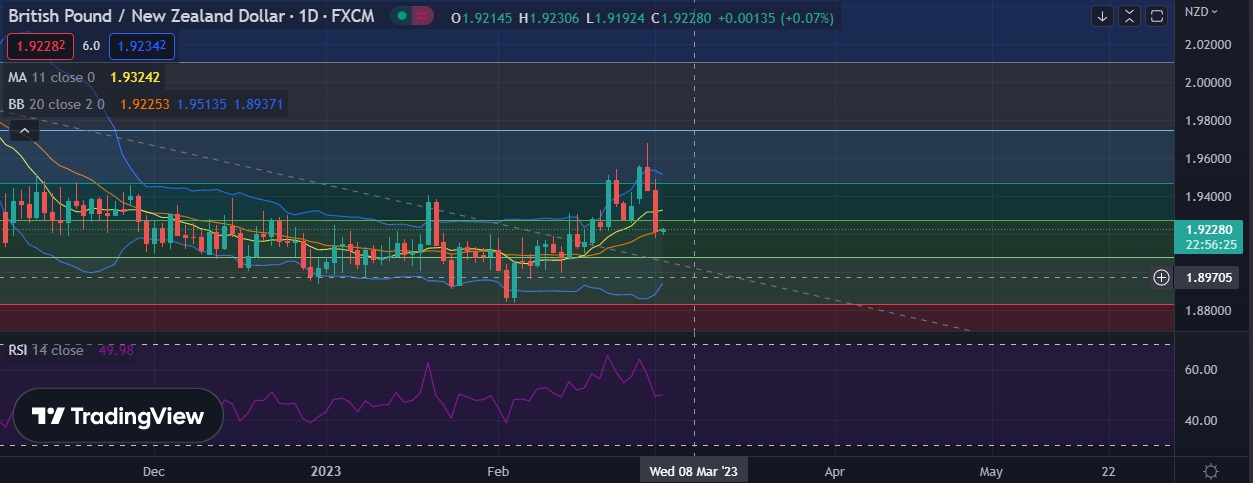
Task: Click the Wed 08 Mar '23 date marker
Action: pos(693,470)
